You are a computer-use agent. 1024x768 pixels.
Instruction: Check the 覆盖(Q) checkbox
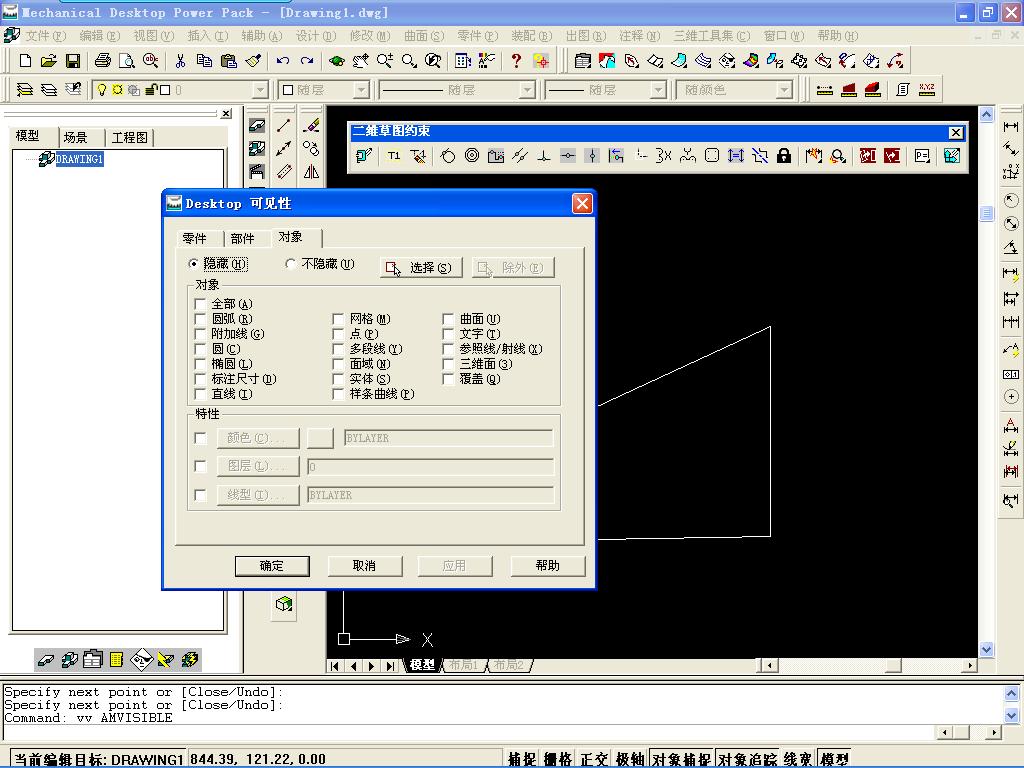448,379
